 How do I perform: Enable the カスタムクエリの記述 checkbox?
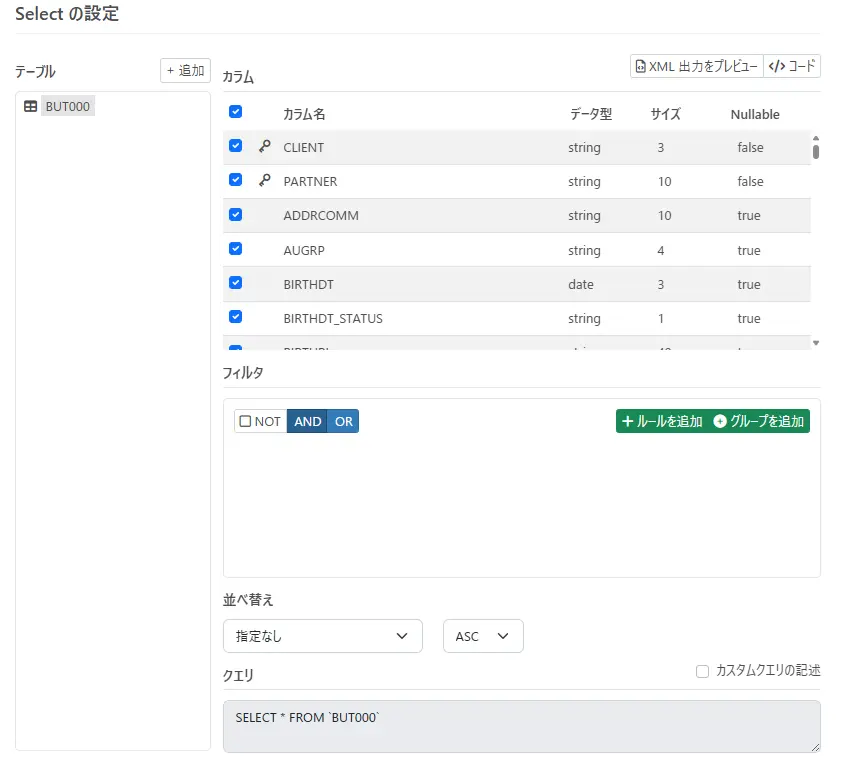(x=702, y=671)
